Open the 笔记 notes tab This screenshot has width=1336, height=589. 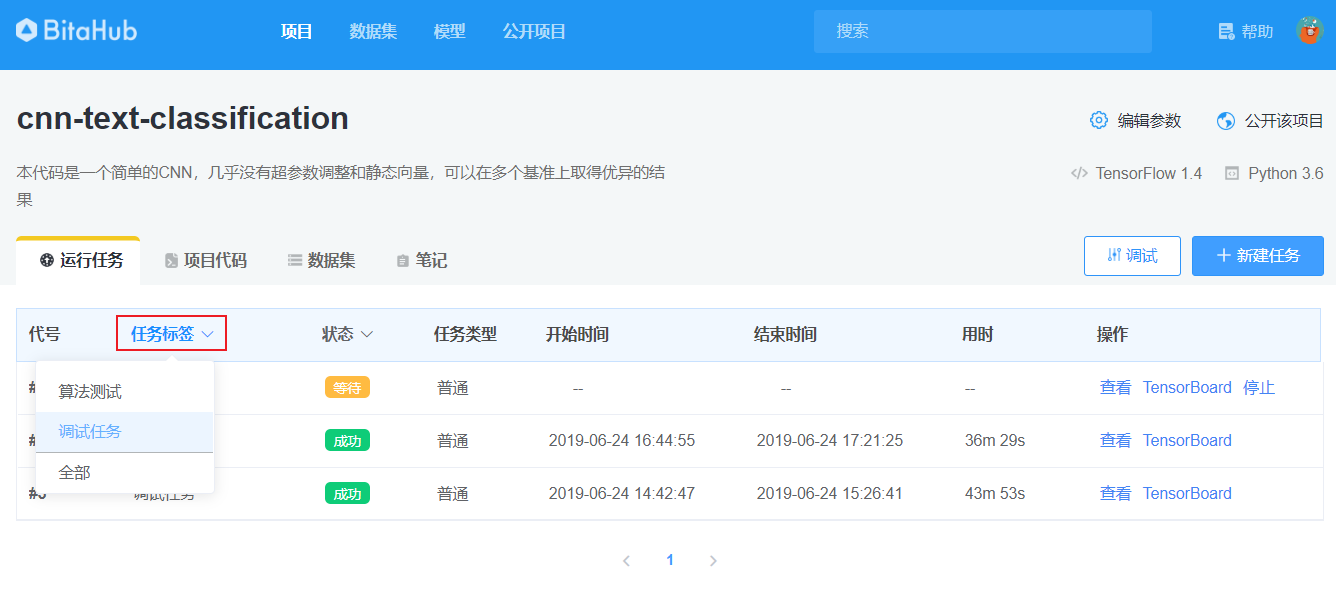click(x=421, y=260)
